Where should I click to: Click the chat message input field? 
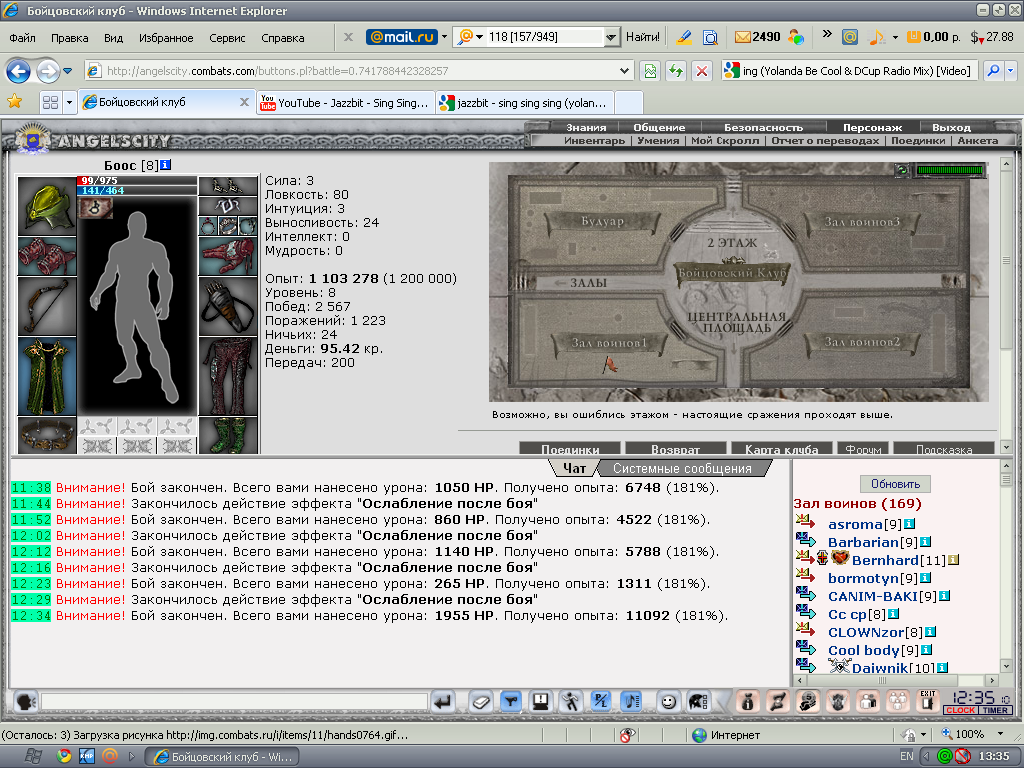click(234, 702)
